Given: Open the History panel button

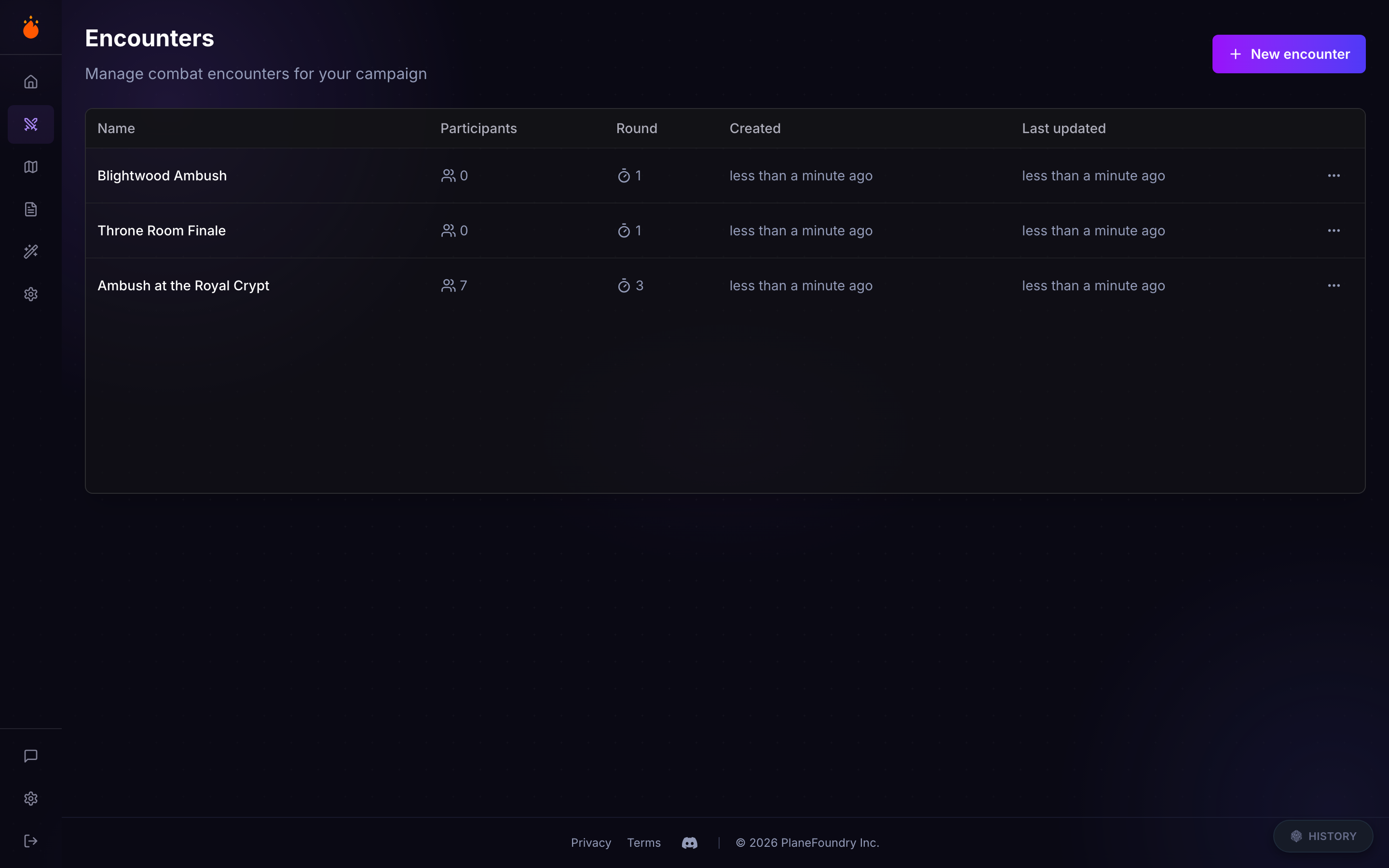Looking at the screenshot, I should click(x=1323, y=837).
